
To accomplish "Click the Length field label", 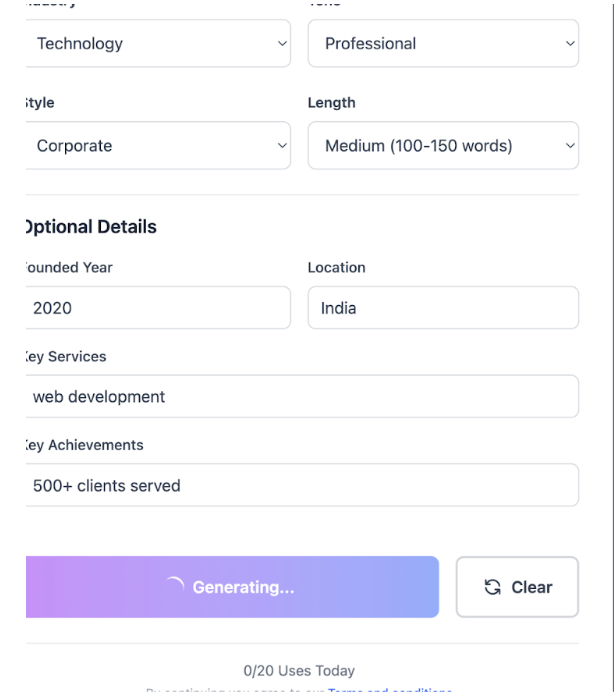I will pos(331,103).
